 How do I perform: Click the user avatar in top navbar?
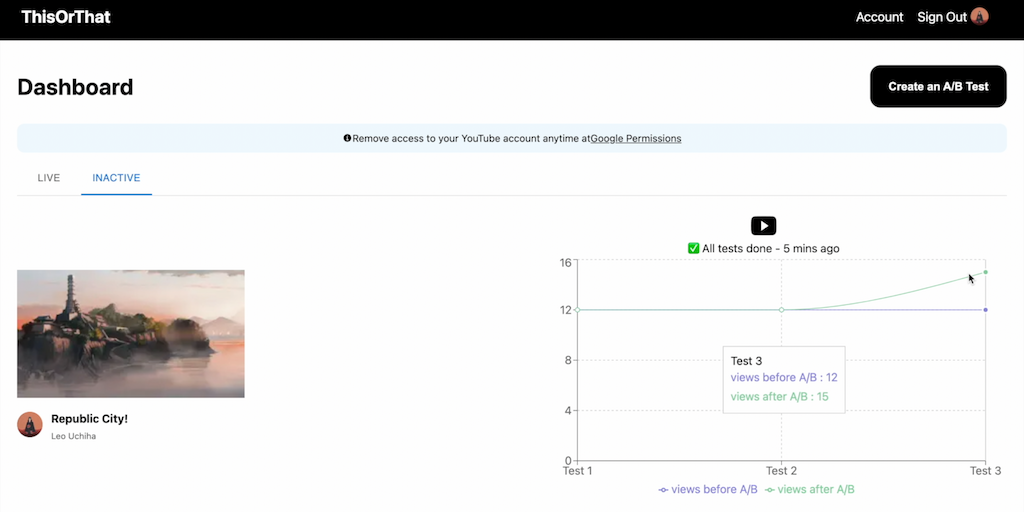(980, 16)
